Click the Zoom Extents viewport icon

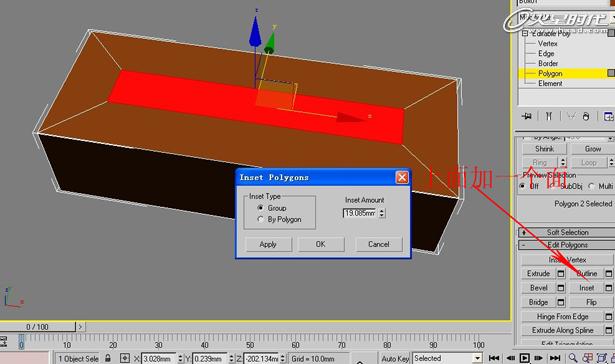601,358
